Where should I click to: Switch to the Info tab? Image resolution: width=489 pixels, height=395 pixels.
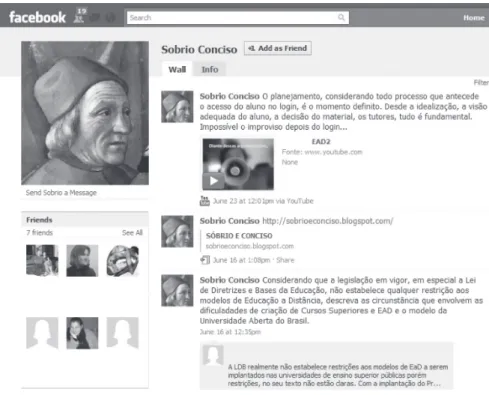coord(210,69)
